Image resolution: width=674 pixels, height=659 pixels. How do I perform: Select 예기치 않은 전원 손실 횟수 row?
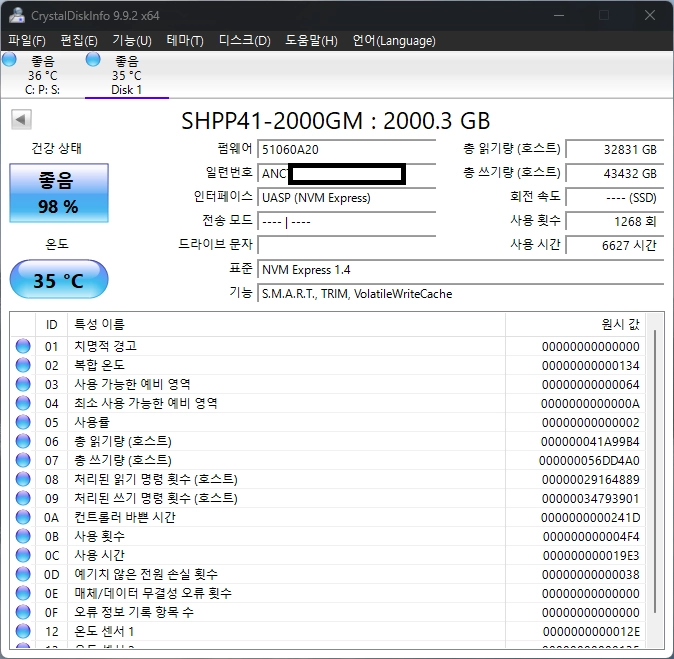328,574
